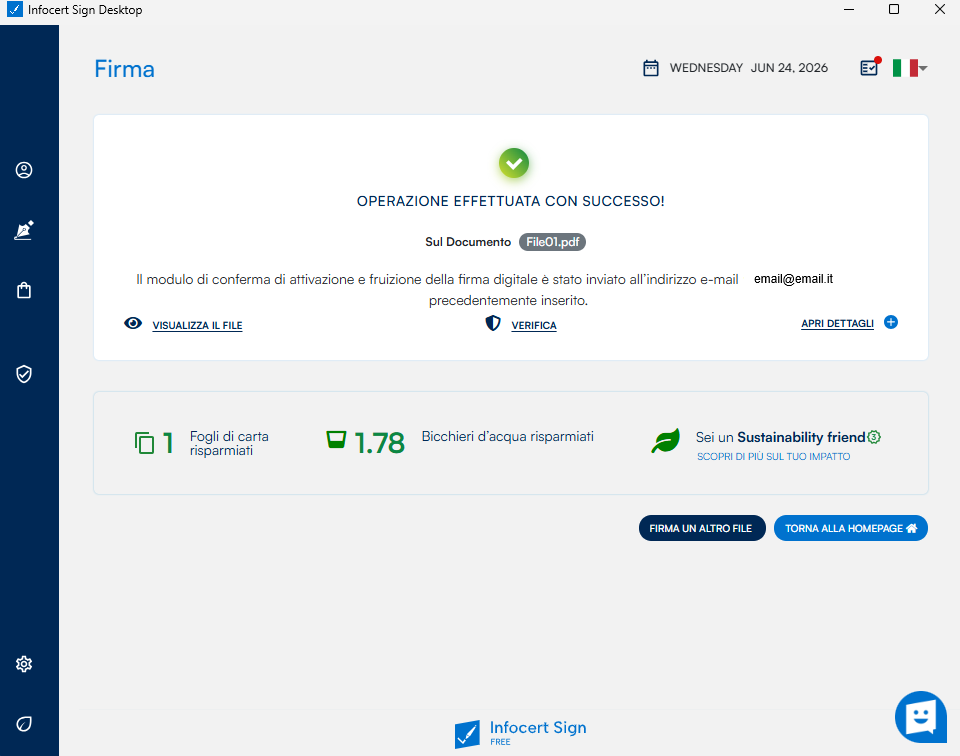Image resolution: width=960 pixels, height=756 pixels.
Task: Click the Visualizza il file link
Action: tap(197, 326)
